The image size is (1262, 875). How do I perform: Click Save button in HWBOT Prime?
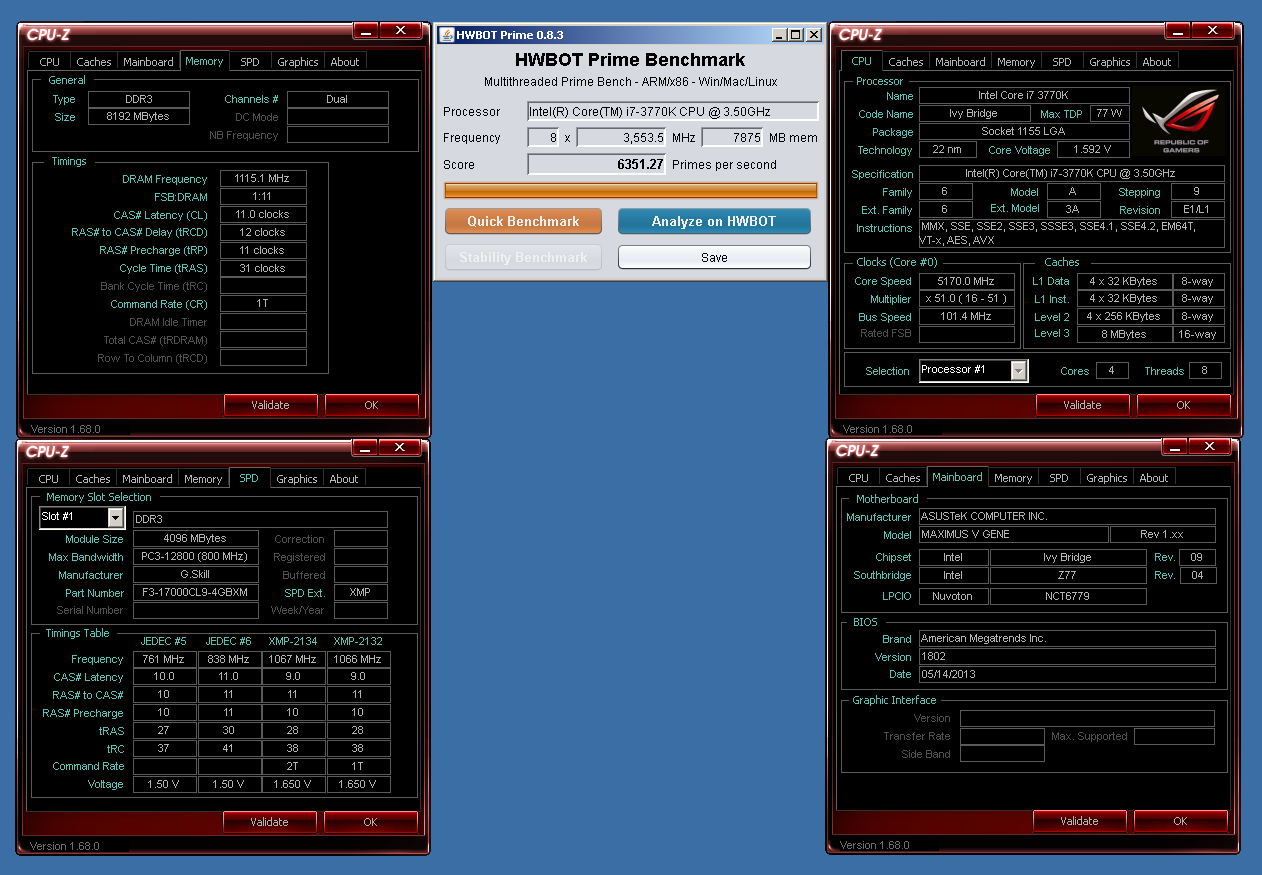tap(714, 257)
